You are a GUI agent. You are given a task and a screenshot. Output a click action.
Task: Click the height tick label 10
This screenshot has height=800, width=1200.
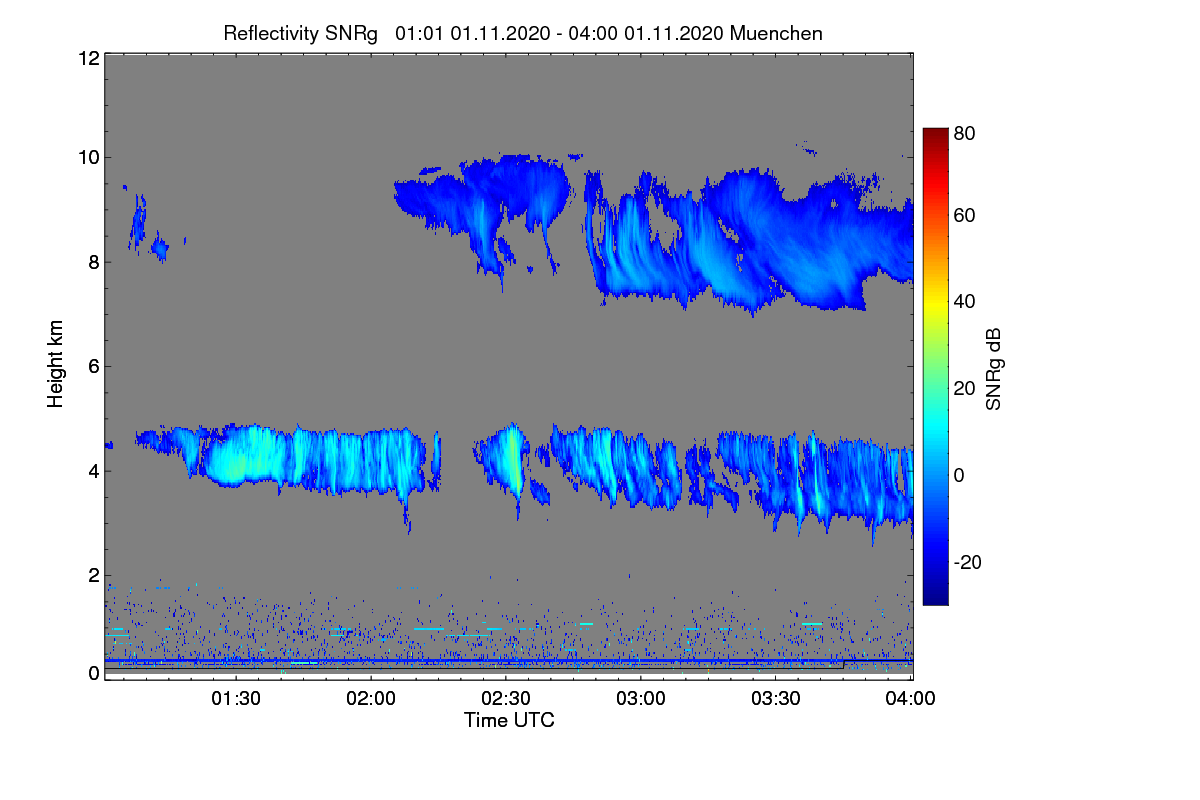87,157
